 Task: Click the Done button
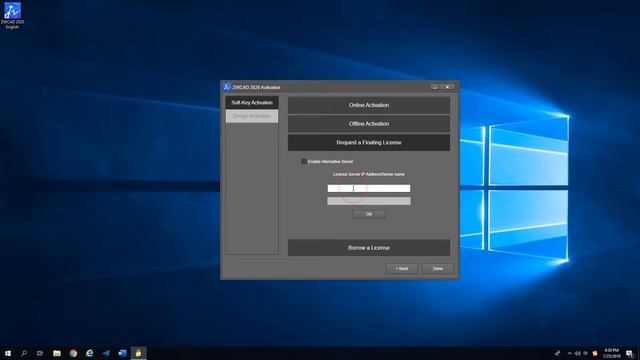438,269
